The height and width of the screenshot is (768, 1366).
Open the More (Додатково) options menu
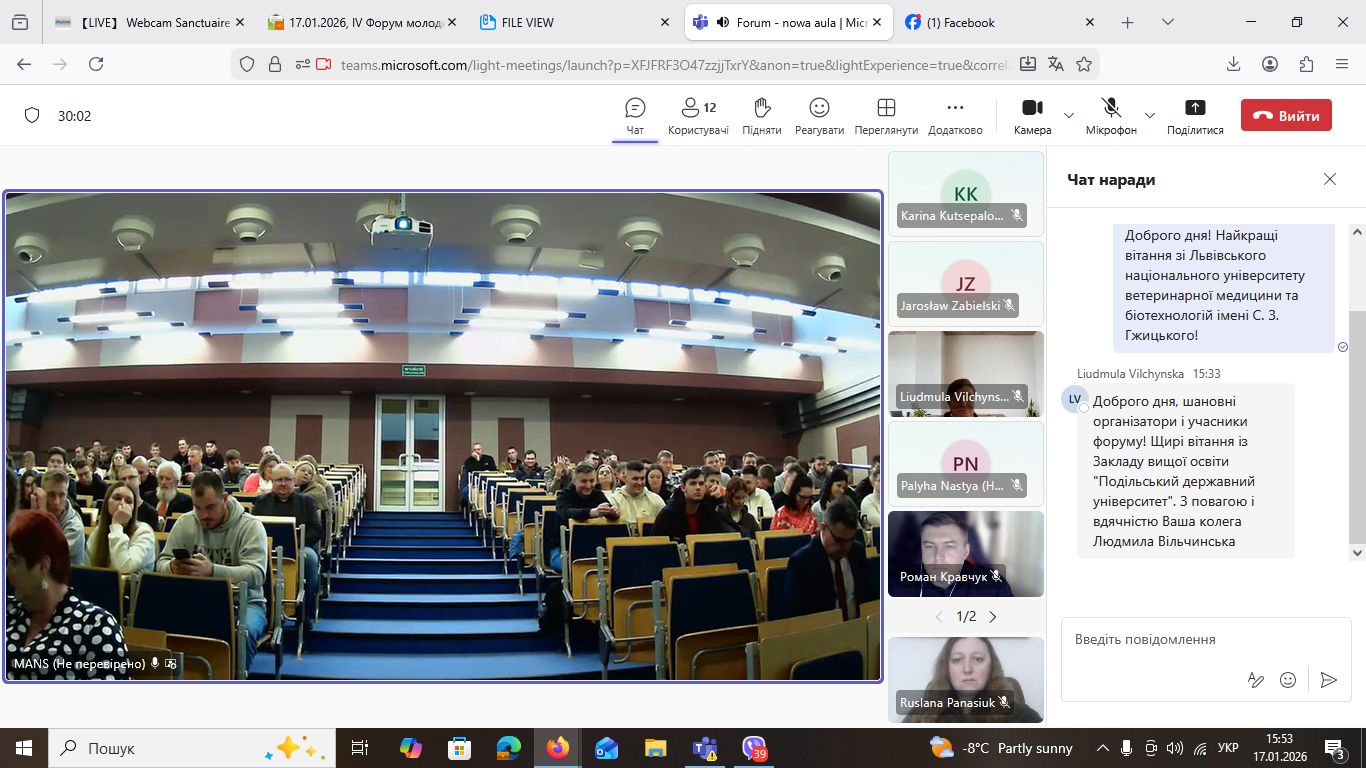[x=954, y=115]
